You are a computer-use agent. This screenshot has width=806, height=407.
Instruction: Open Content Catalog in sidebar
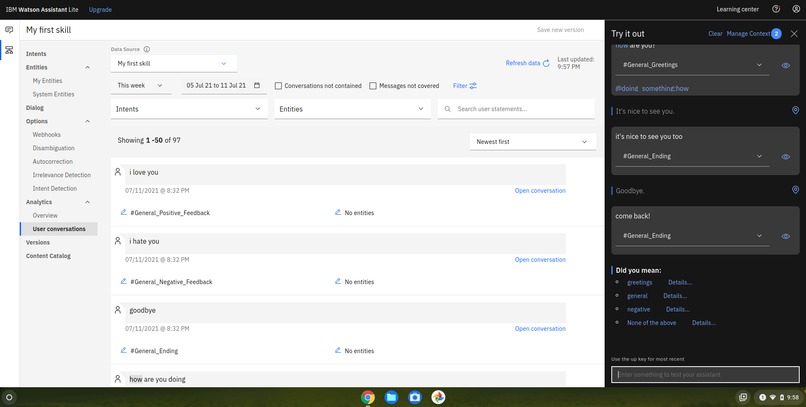tap(48, 256)
